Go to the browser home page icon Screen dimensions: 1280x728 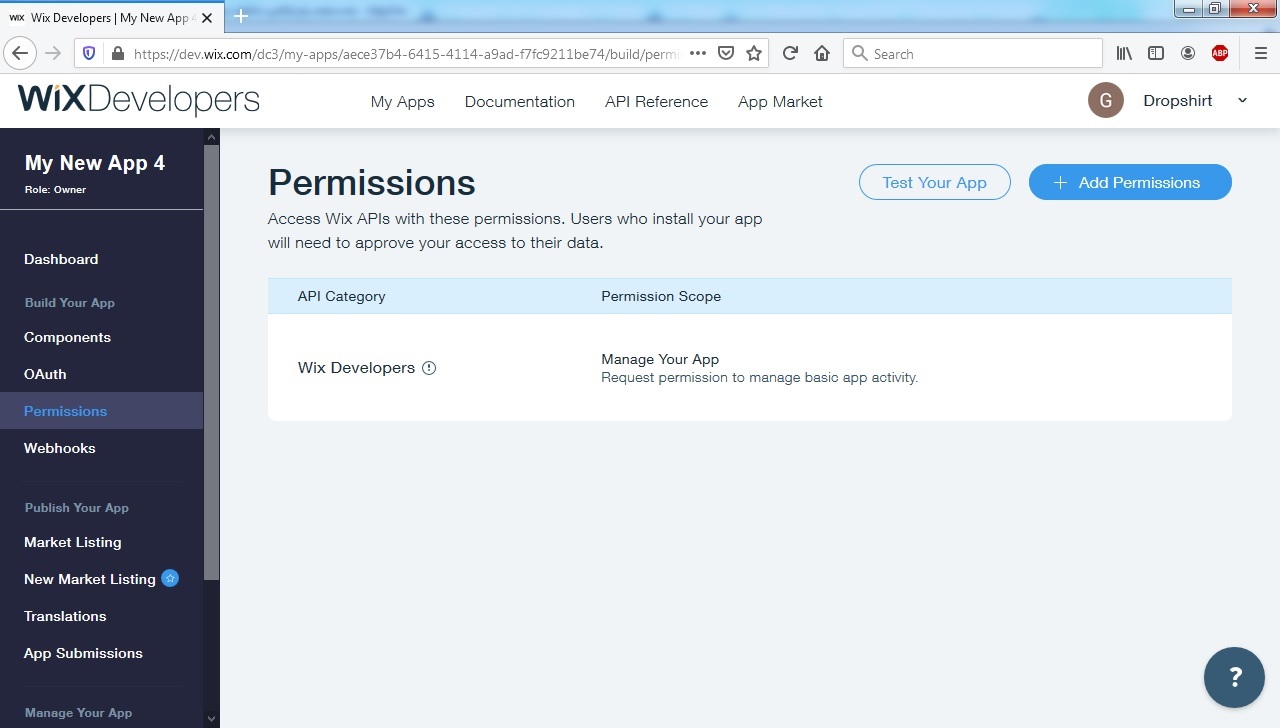[x=822, y=53]
